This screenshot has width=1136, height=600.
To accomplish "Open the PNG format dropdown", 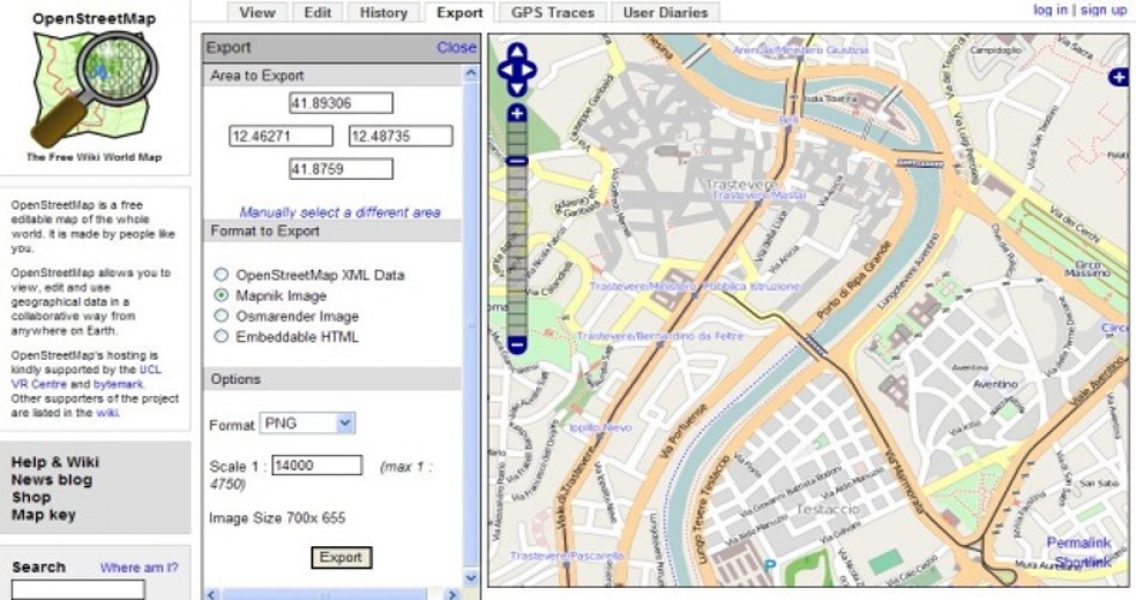I will pyautogui.click(x=307, y=423).
